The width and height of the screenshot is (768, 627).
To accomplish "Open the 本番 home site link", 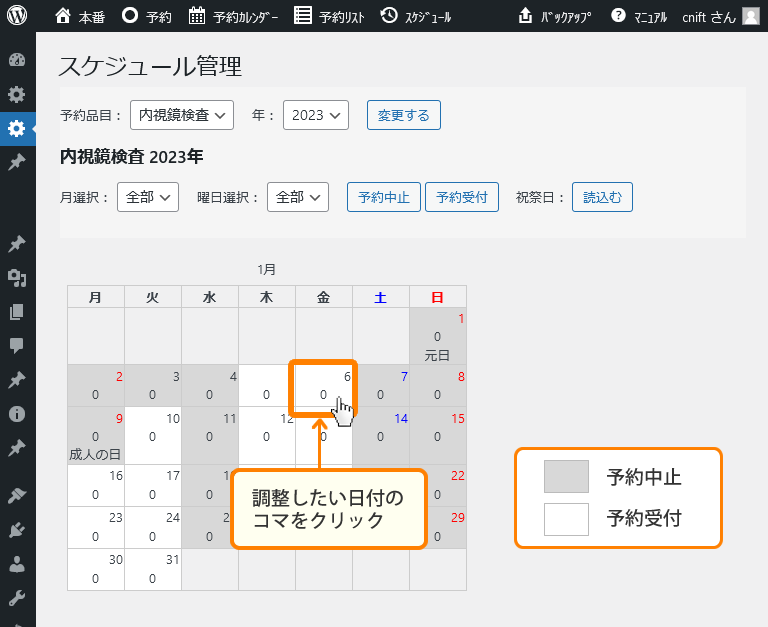I will (x=80, y=16).
